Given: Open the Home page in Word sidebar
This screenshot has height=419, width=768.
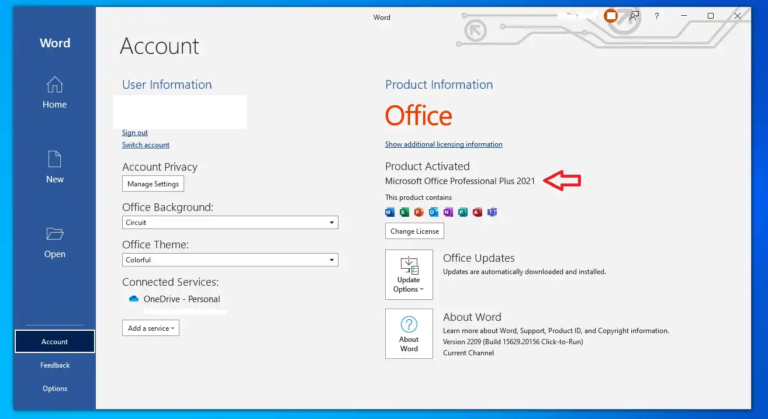Looking at the screenshot, I should [54, 93].
